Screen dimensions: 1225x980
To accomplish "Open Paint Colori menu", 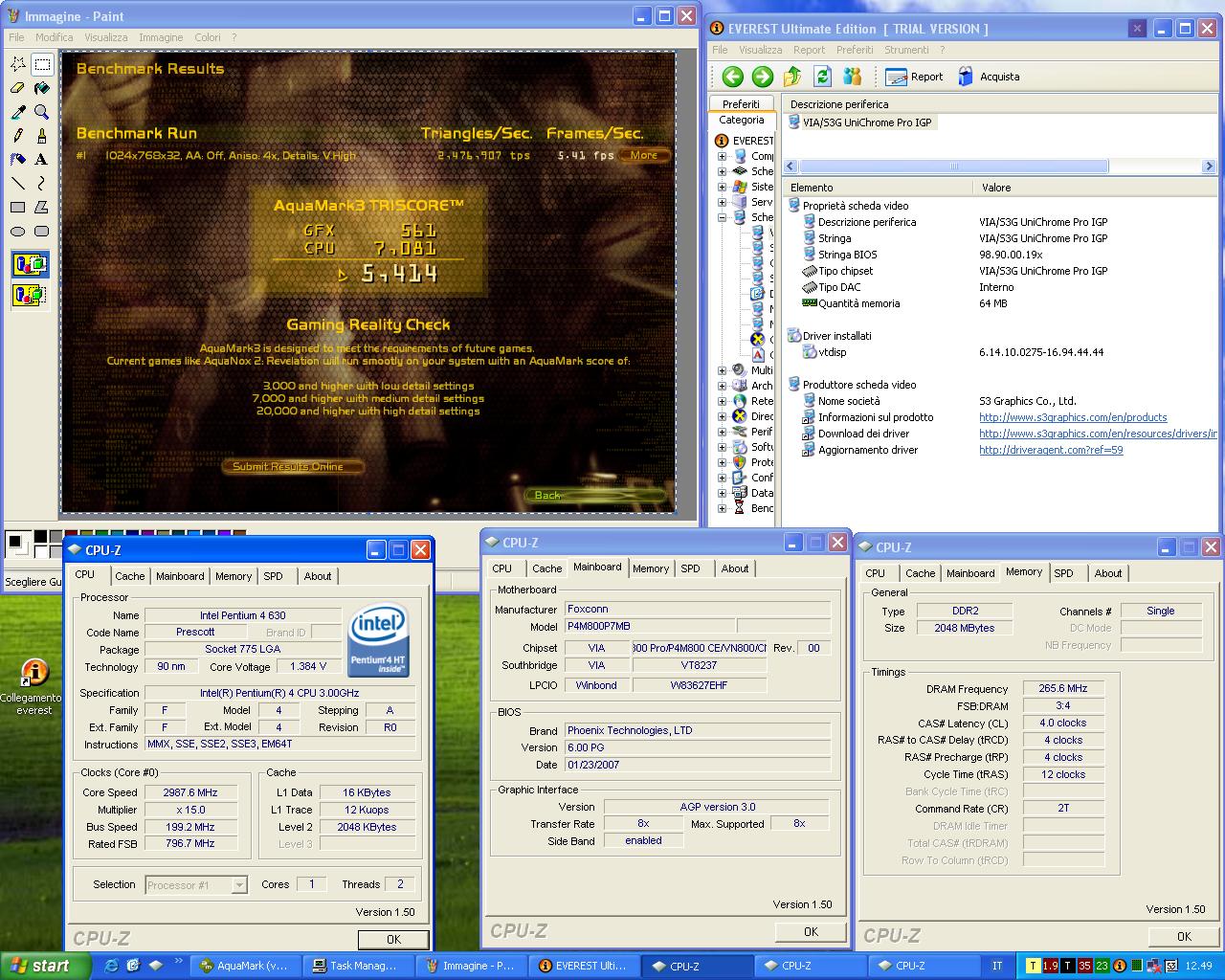I will click(x=208, y=37).
